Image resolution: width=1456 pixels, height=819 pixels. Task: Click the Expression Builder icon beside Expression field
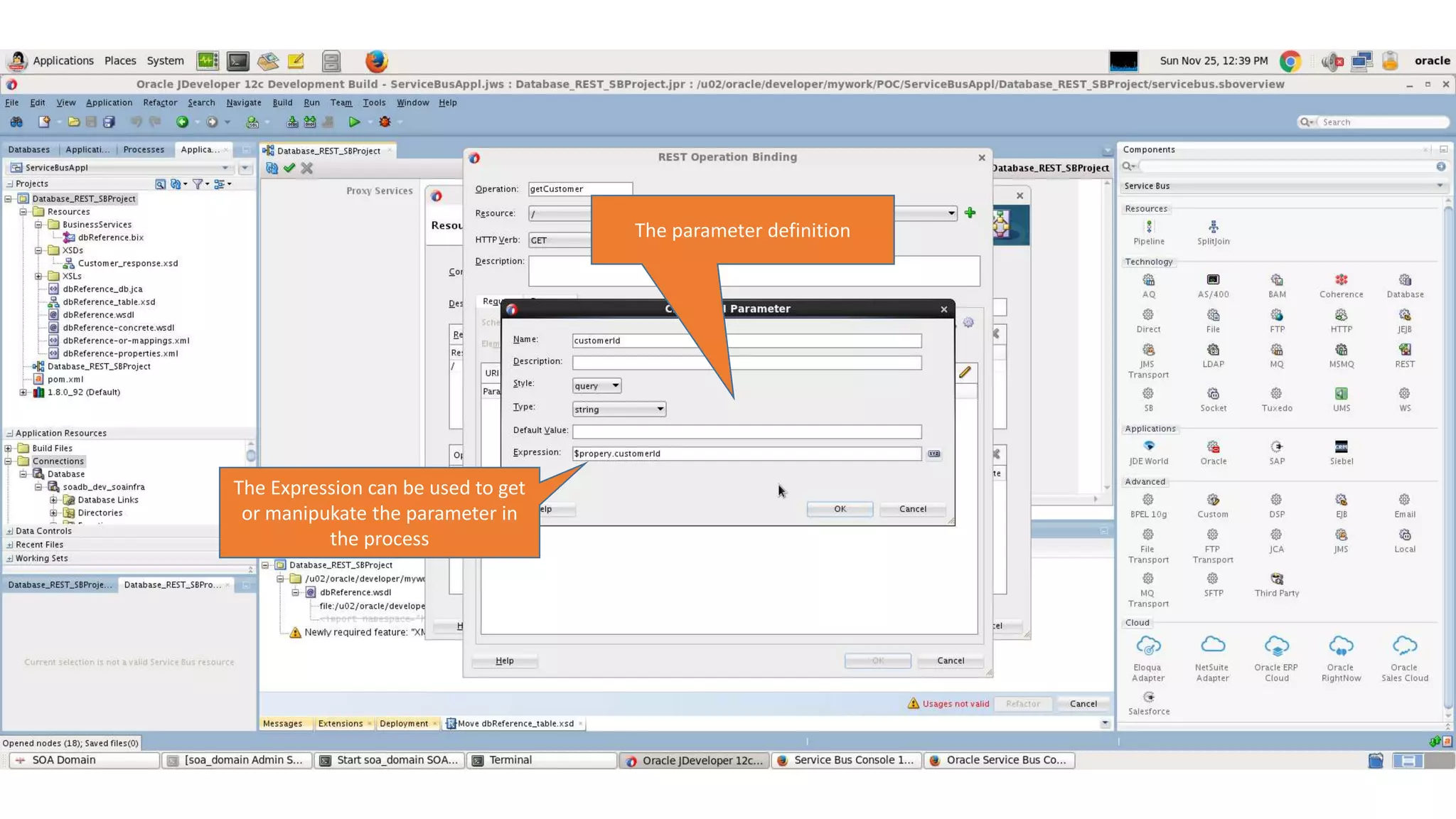[933, 454]
